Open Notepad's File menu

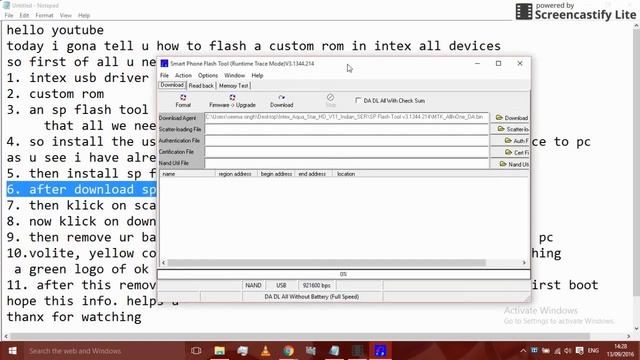pyautogui.click(x=9, y=16)
